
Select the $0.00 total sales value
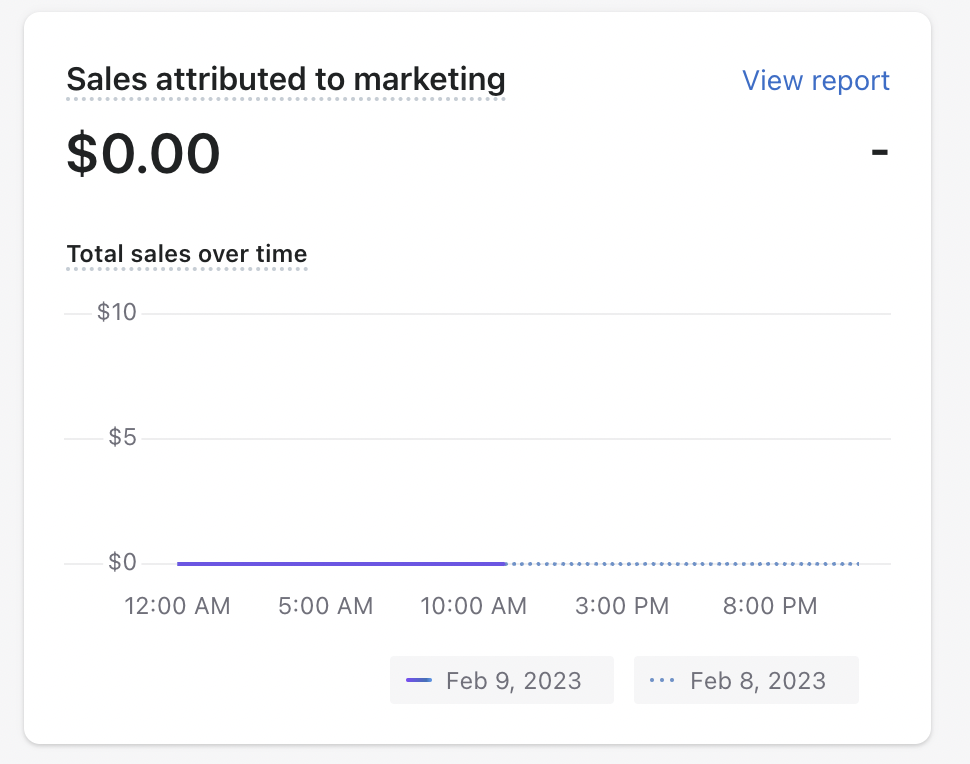point(143,154)
